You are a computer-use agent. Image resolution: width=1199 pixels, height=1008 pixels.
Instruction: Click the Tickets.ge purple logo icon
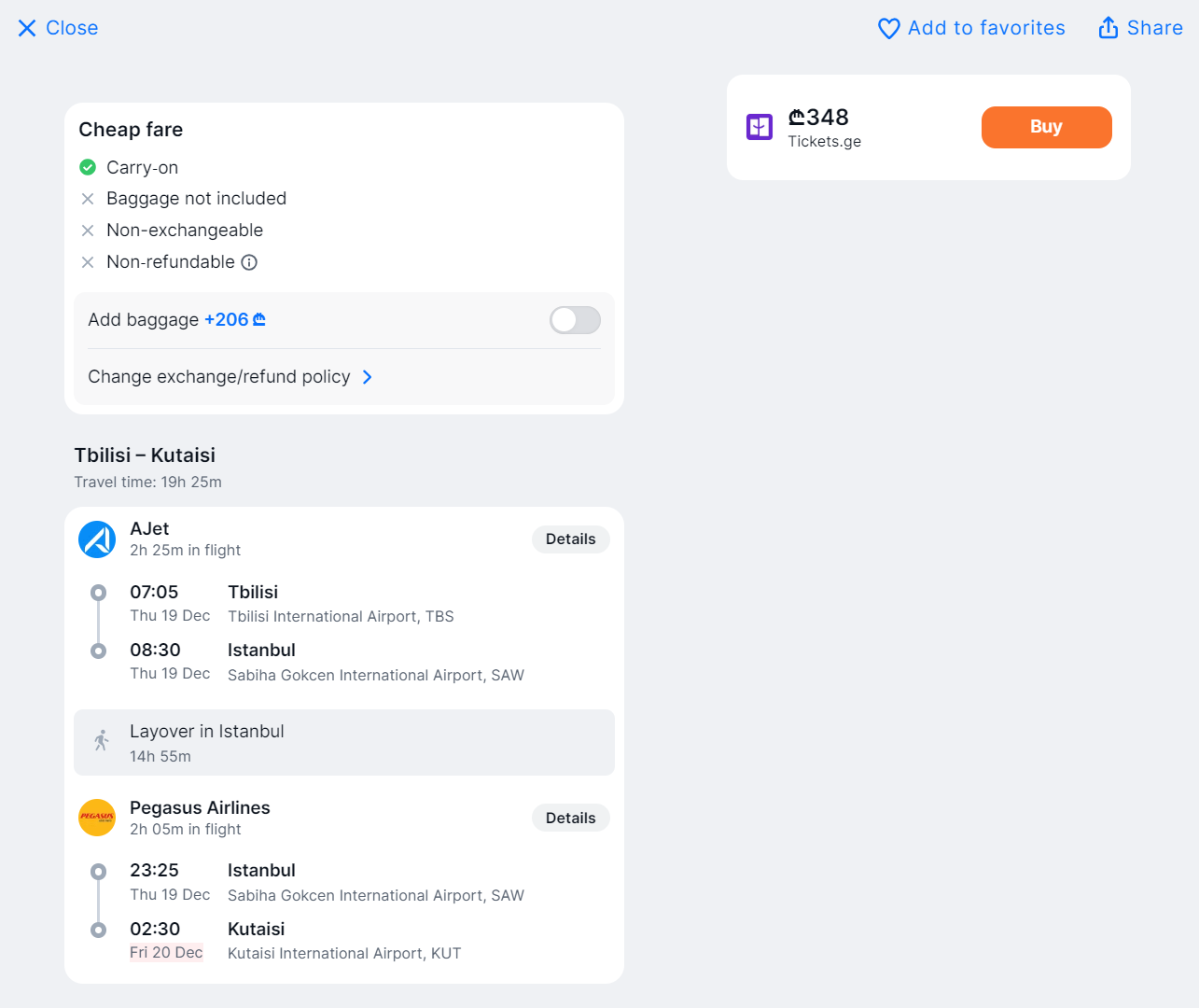[x=760, y=127]
